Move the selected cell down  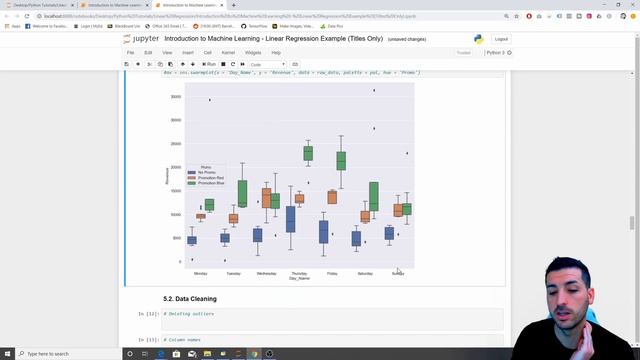193,64
